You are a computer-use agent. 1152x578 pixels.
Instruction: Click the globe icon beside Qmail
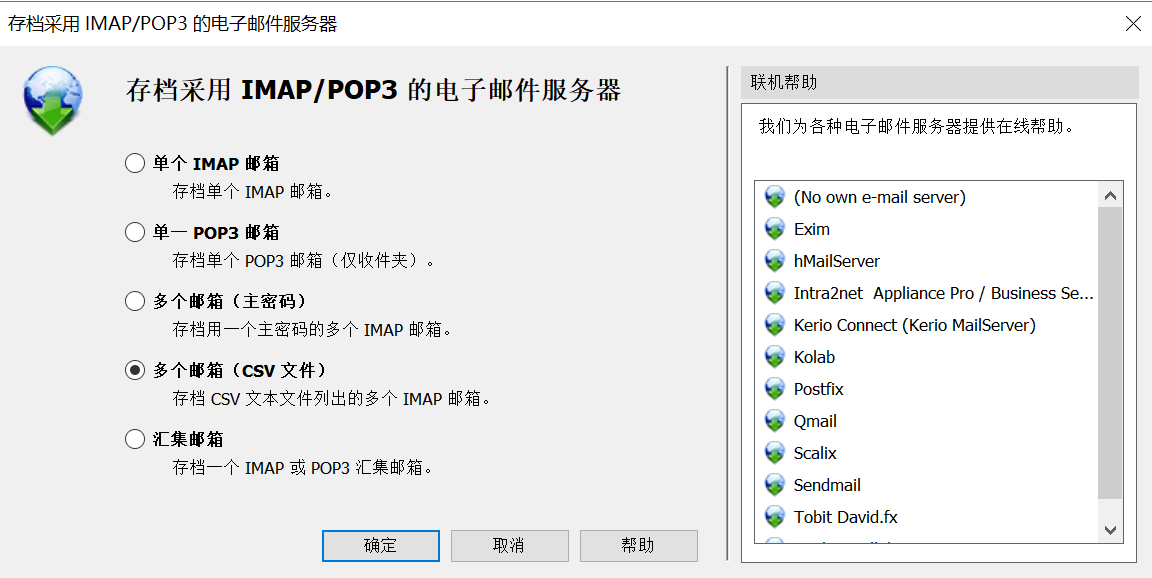tap(774, 421)
